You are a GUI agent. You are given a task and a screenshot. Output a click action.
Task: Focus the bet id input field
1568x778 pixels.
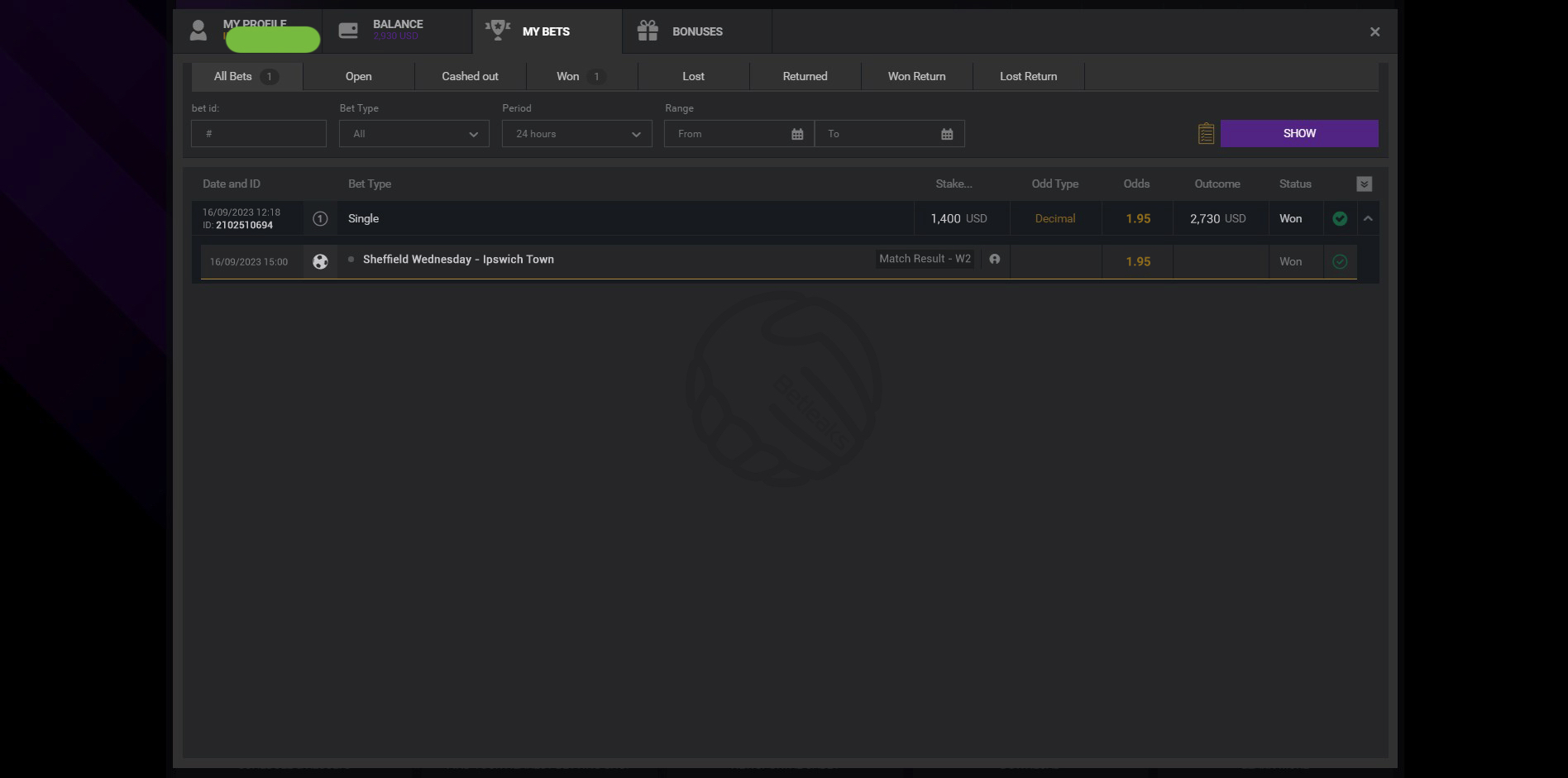click(x=259, y=134)
